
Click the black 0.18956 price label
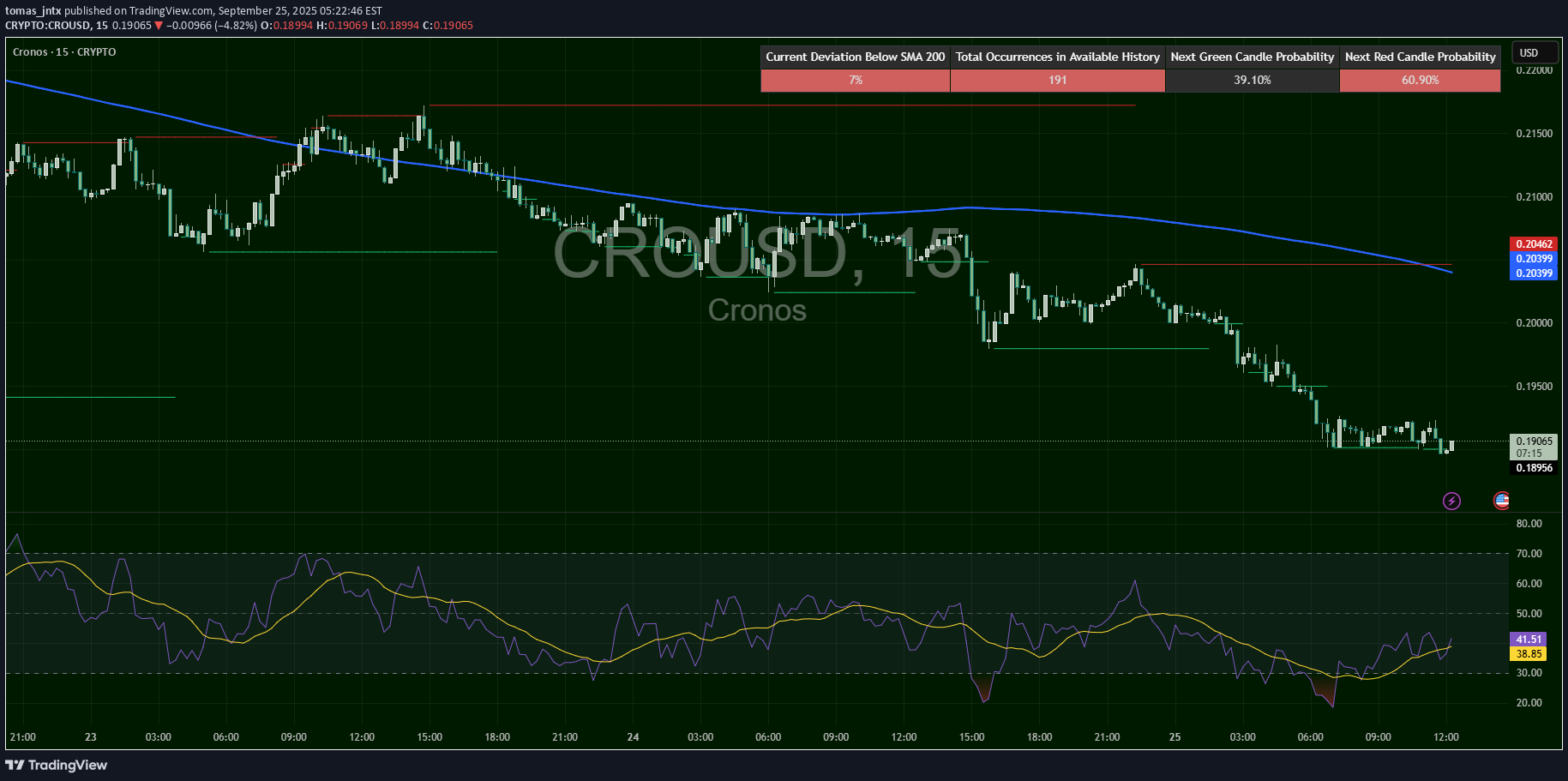(1534, 468)
